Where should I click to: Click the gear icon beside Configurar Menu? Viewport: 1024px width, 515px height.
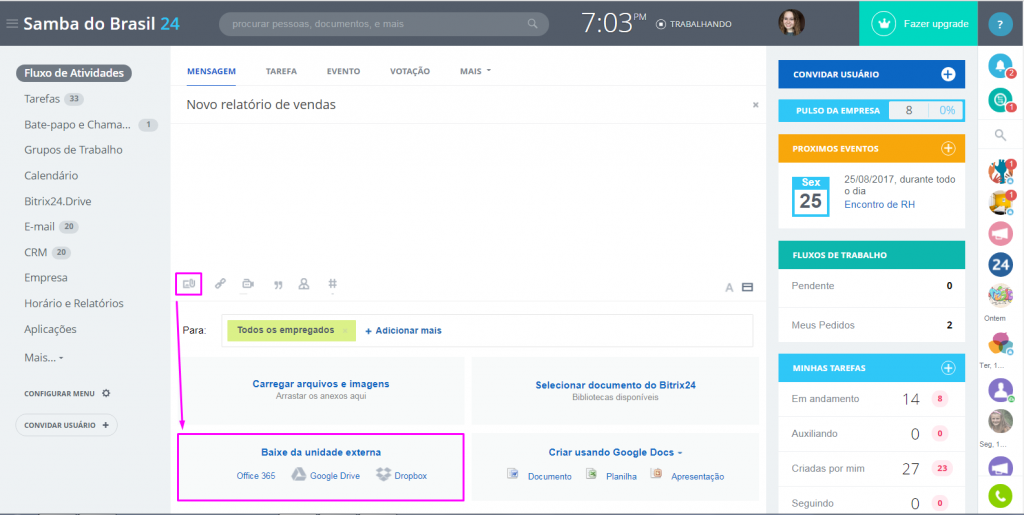[106, 394]
